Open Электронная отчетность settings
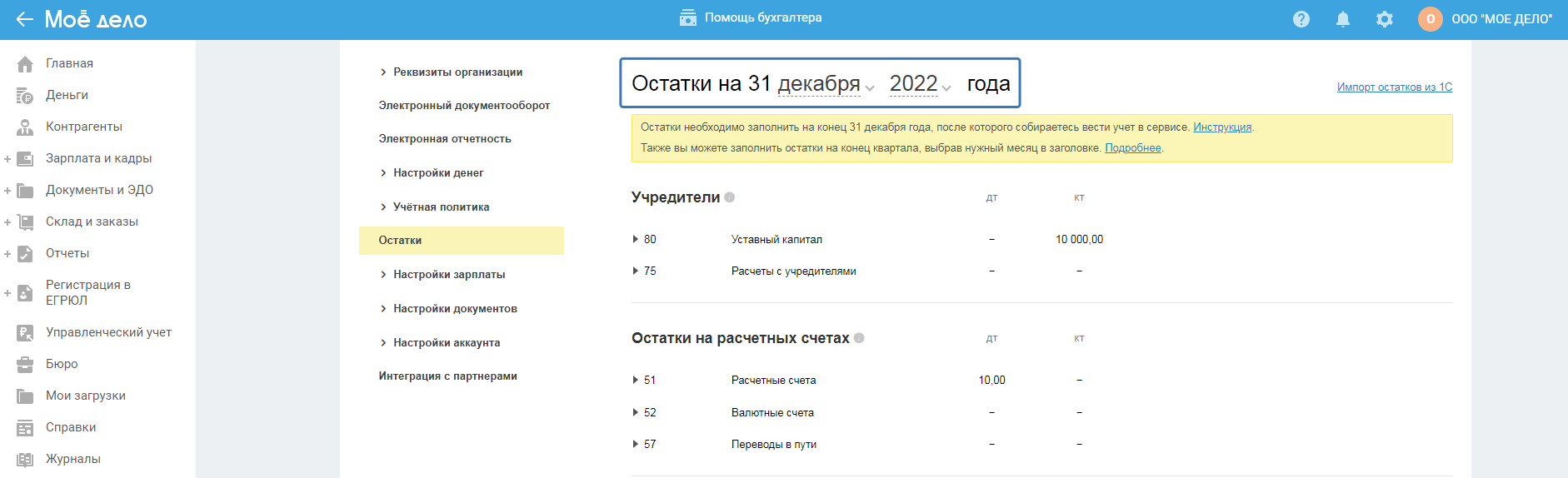 click(x=445, y=139)
